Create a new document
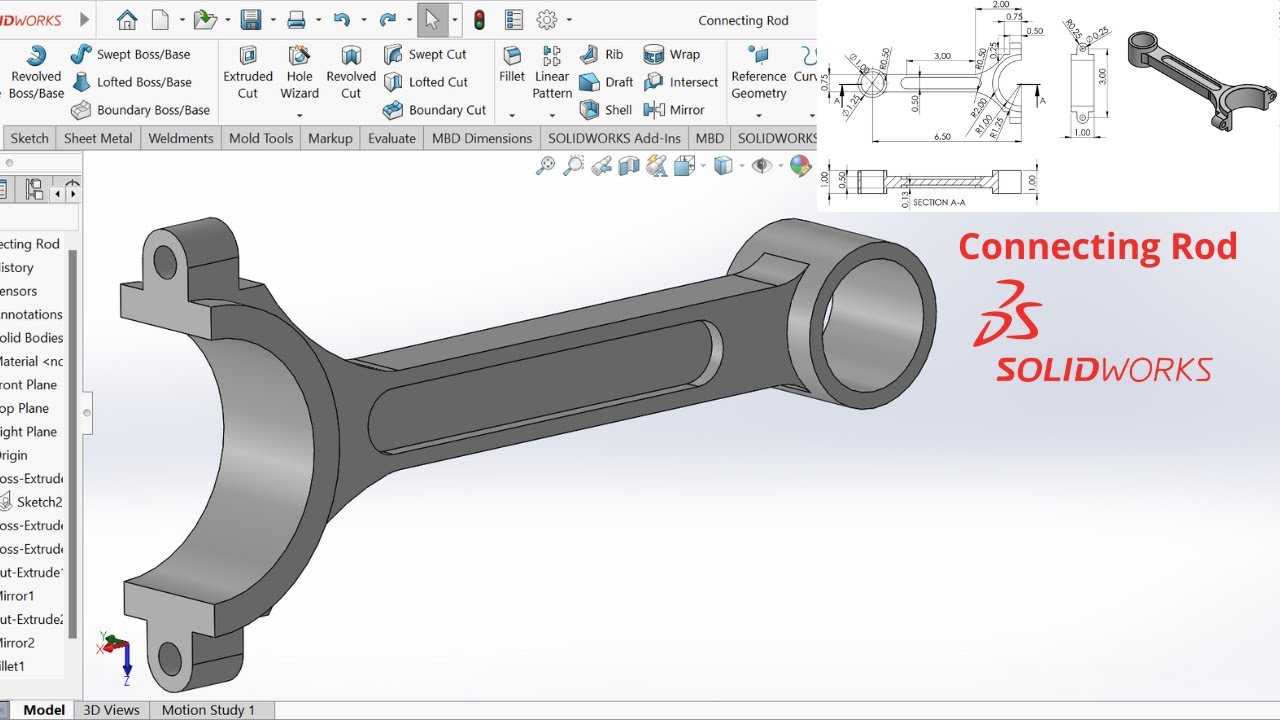The height and width of the screenshot is (720, 1280). pos(160,19)
